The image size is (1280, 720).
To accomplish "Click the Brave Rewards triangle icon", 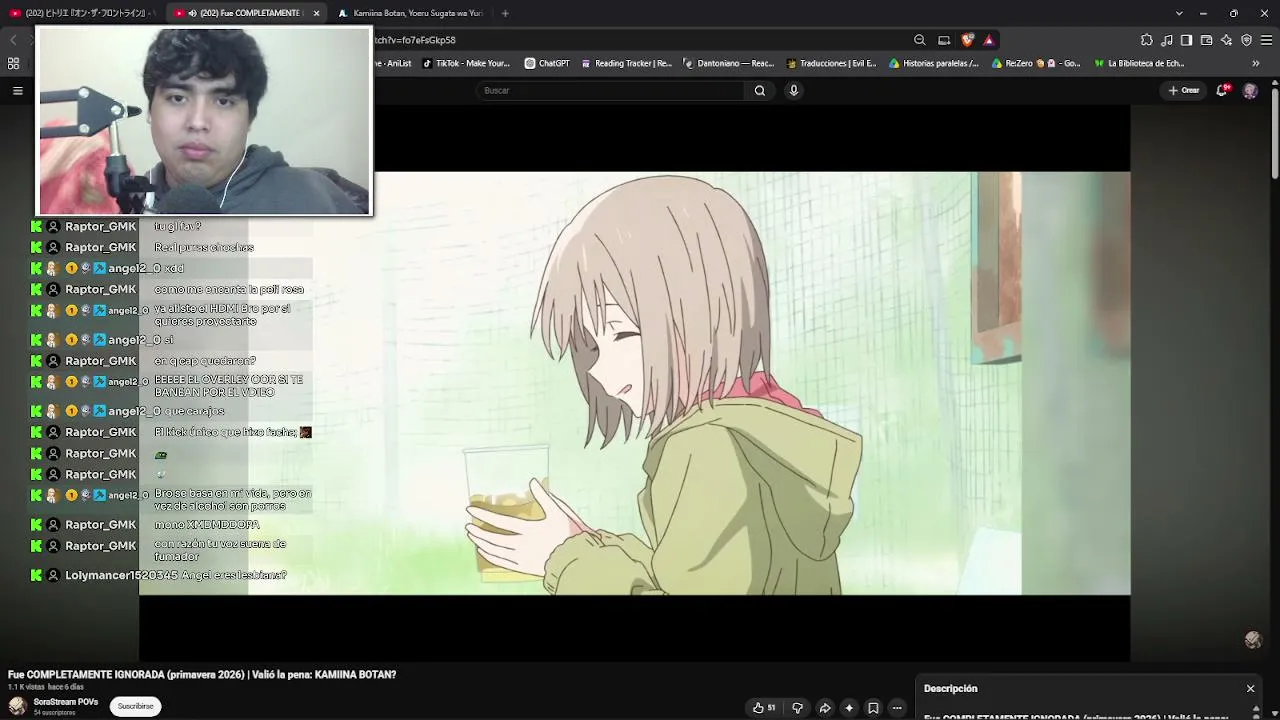I will tap(988, 40).
